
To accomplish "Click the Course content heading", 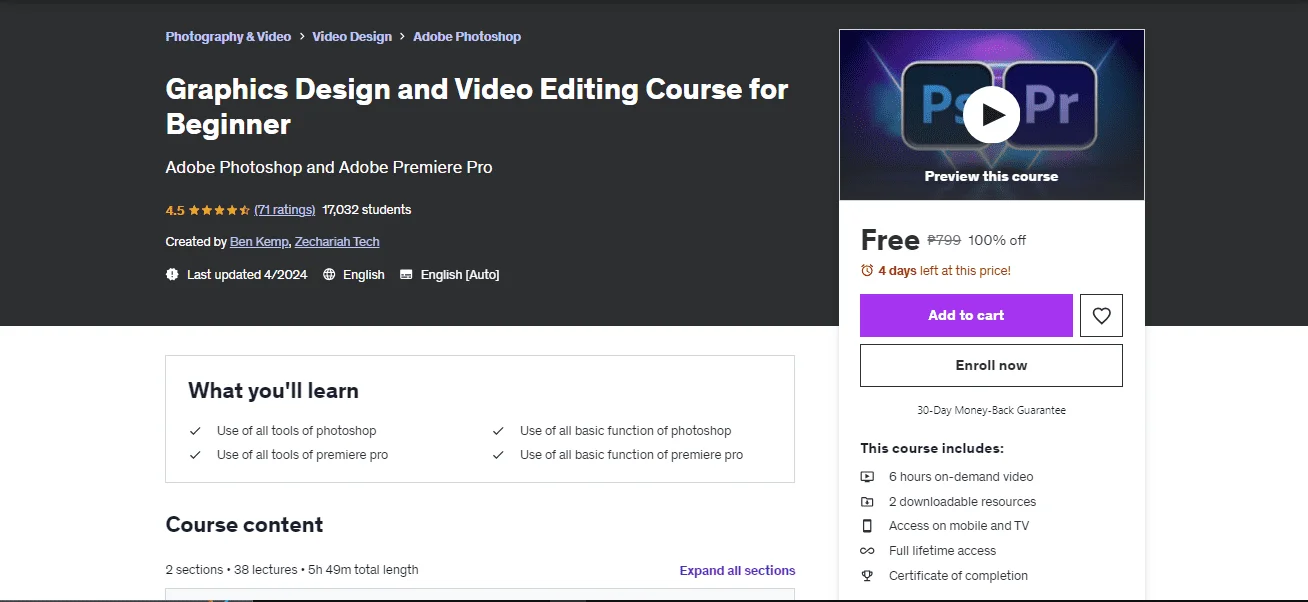I will click(244, 525).
